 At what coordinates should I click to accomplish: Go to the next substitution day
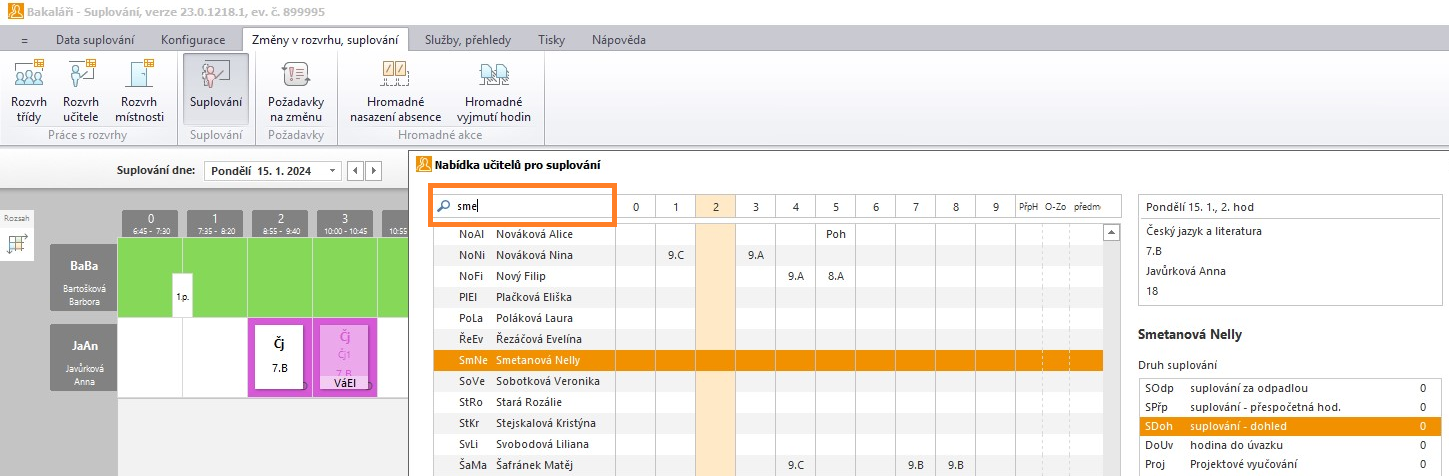[x=374, y=171]
